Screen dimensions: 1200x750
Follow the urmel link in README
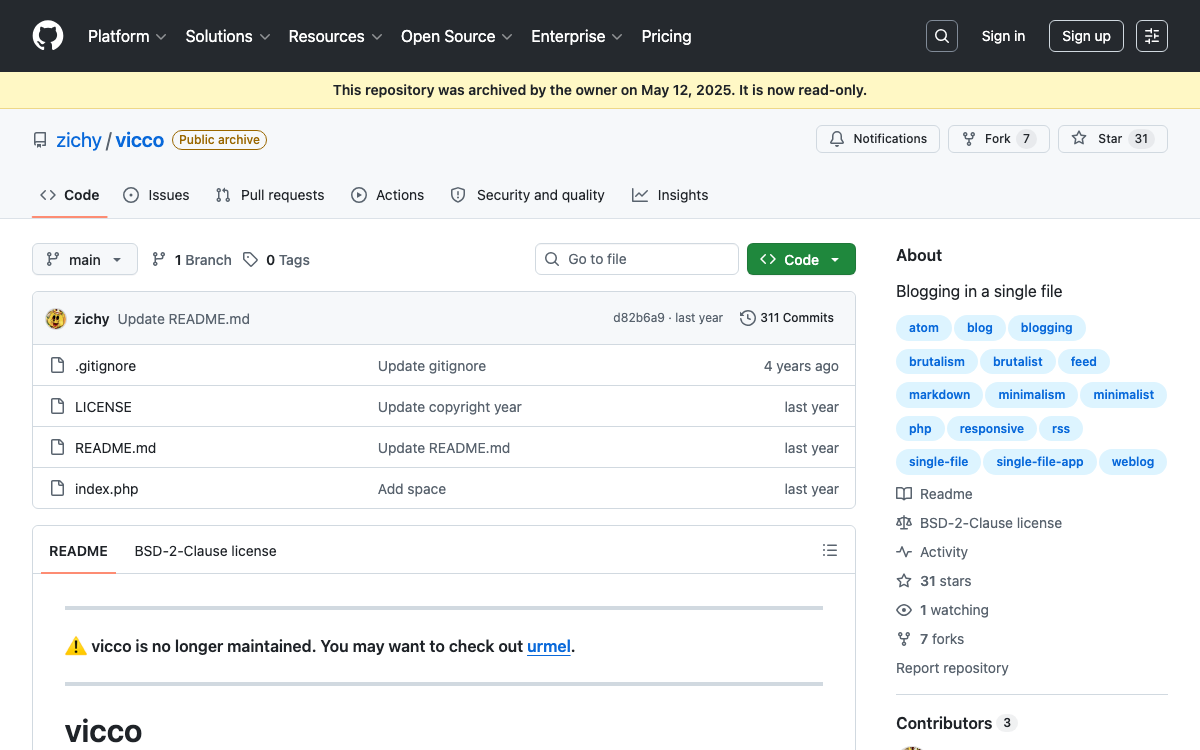(x=549, y=646)
